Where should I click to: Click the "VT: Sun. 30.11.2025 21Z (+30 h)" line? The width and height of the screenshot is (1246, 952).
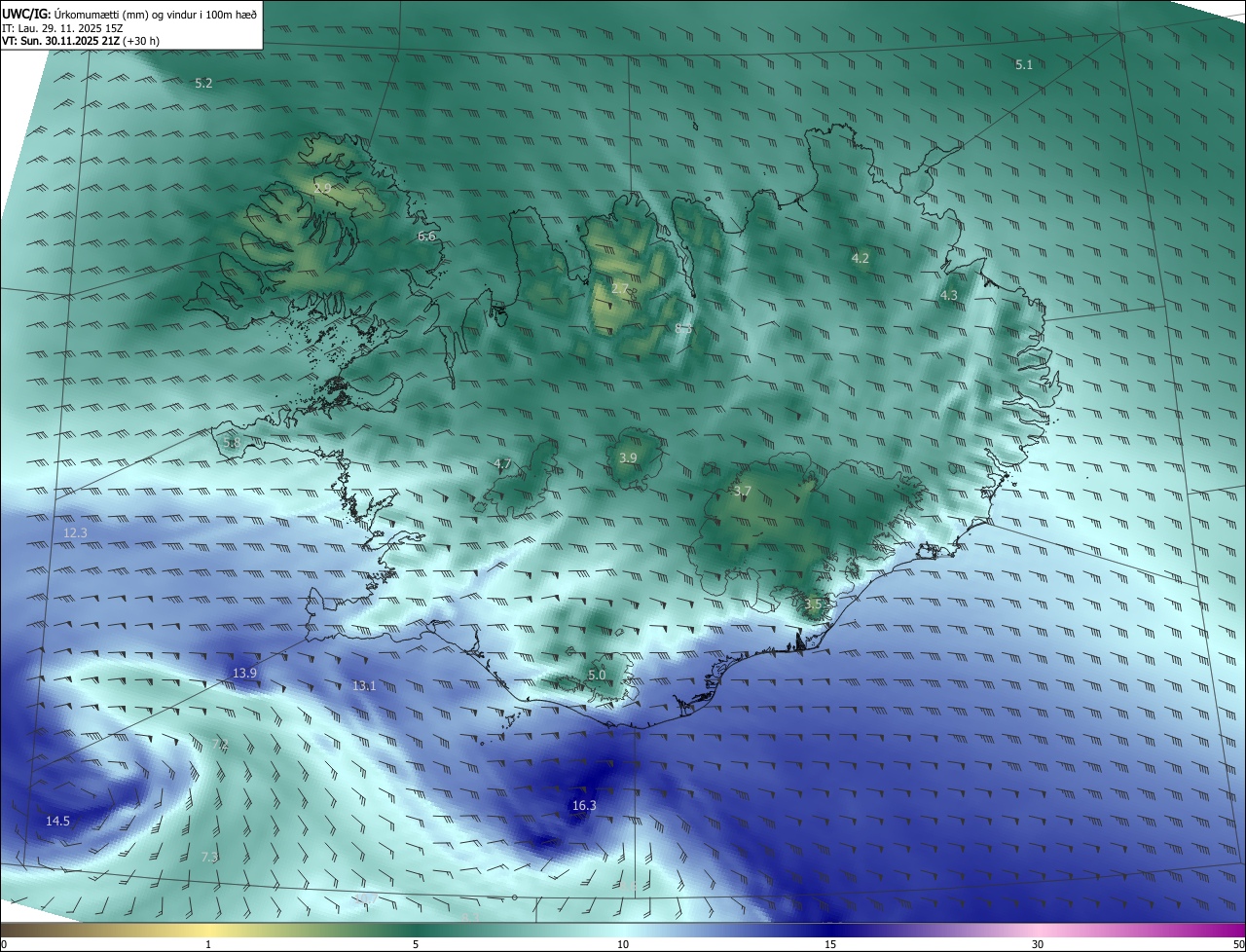81,42
